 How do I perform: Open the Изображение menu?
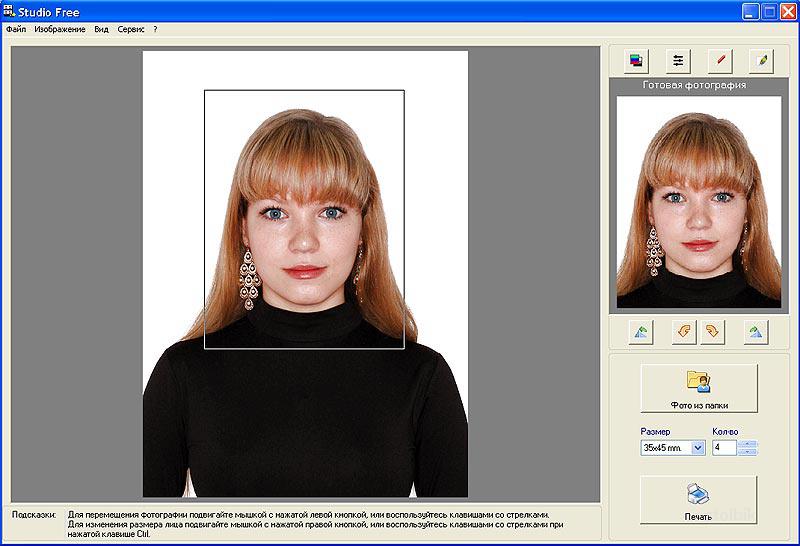point(60,29)
